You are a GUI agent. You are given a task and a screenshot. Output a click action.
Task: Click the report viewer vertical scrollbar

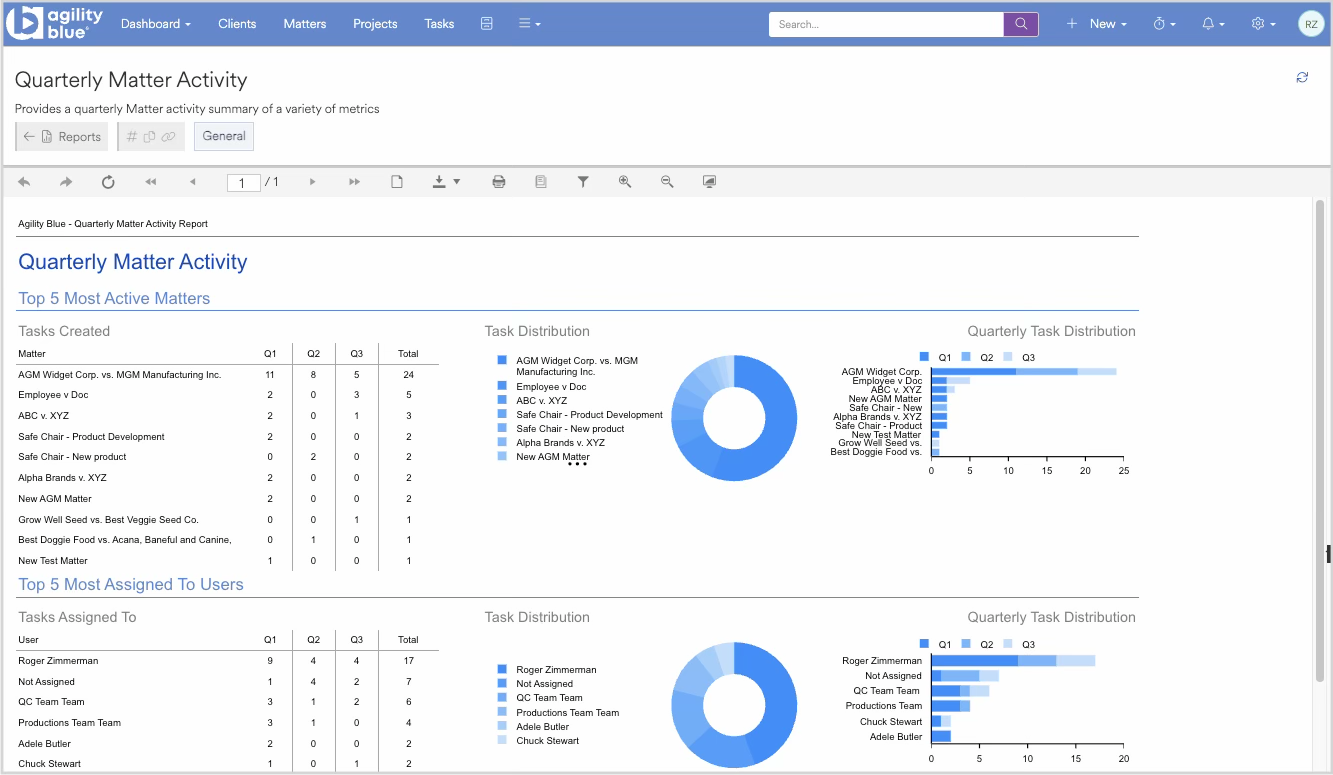1320,440
